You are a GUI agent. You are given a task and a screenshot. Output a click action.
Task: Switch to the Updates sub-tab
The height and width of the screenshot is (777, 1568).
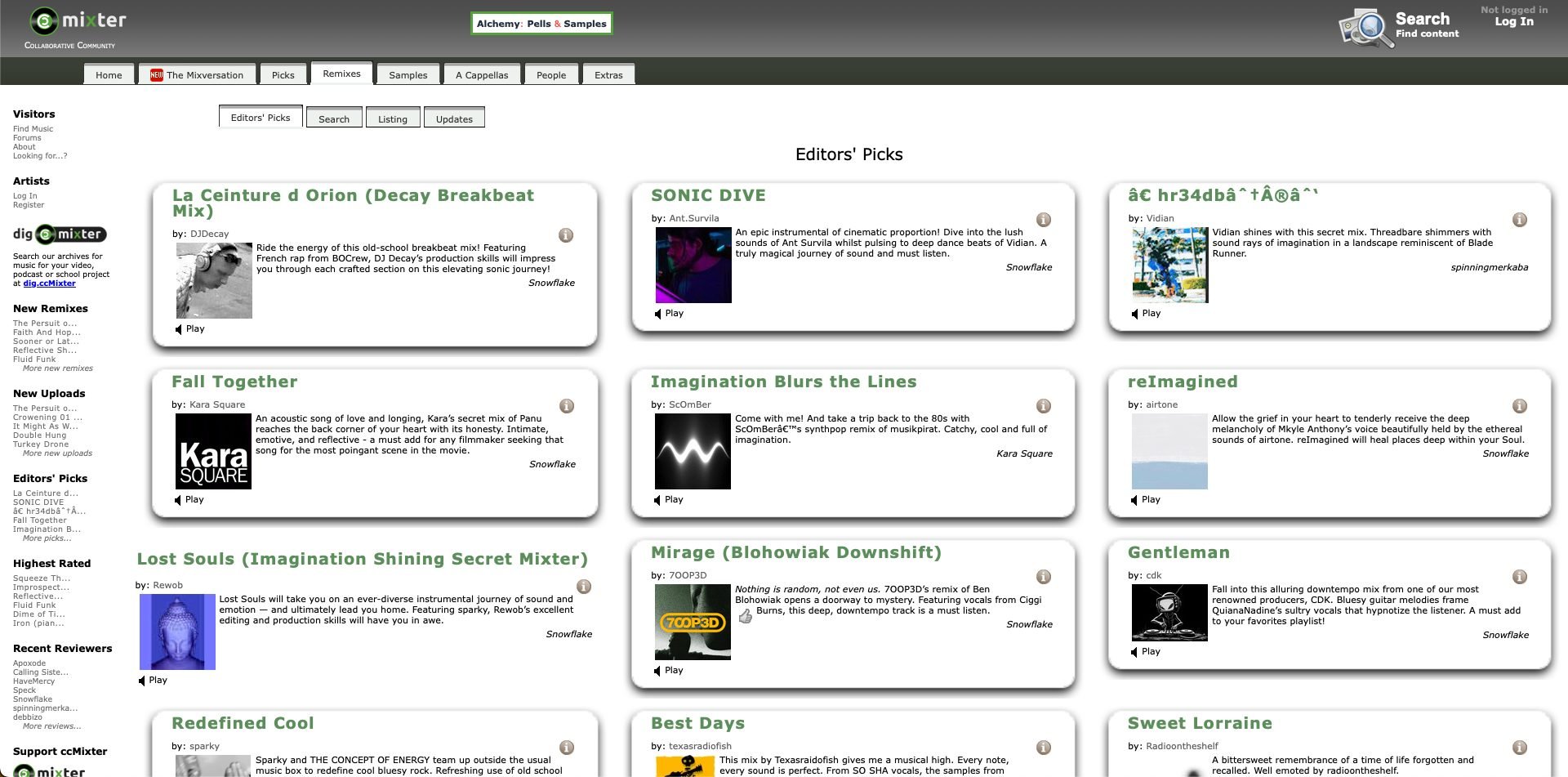pos(454,118)
